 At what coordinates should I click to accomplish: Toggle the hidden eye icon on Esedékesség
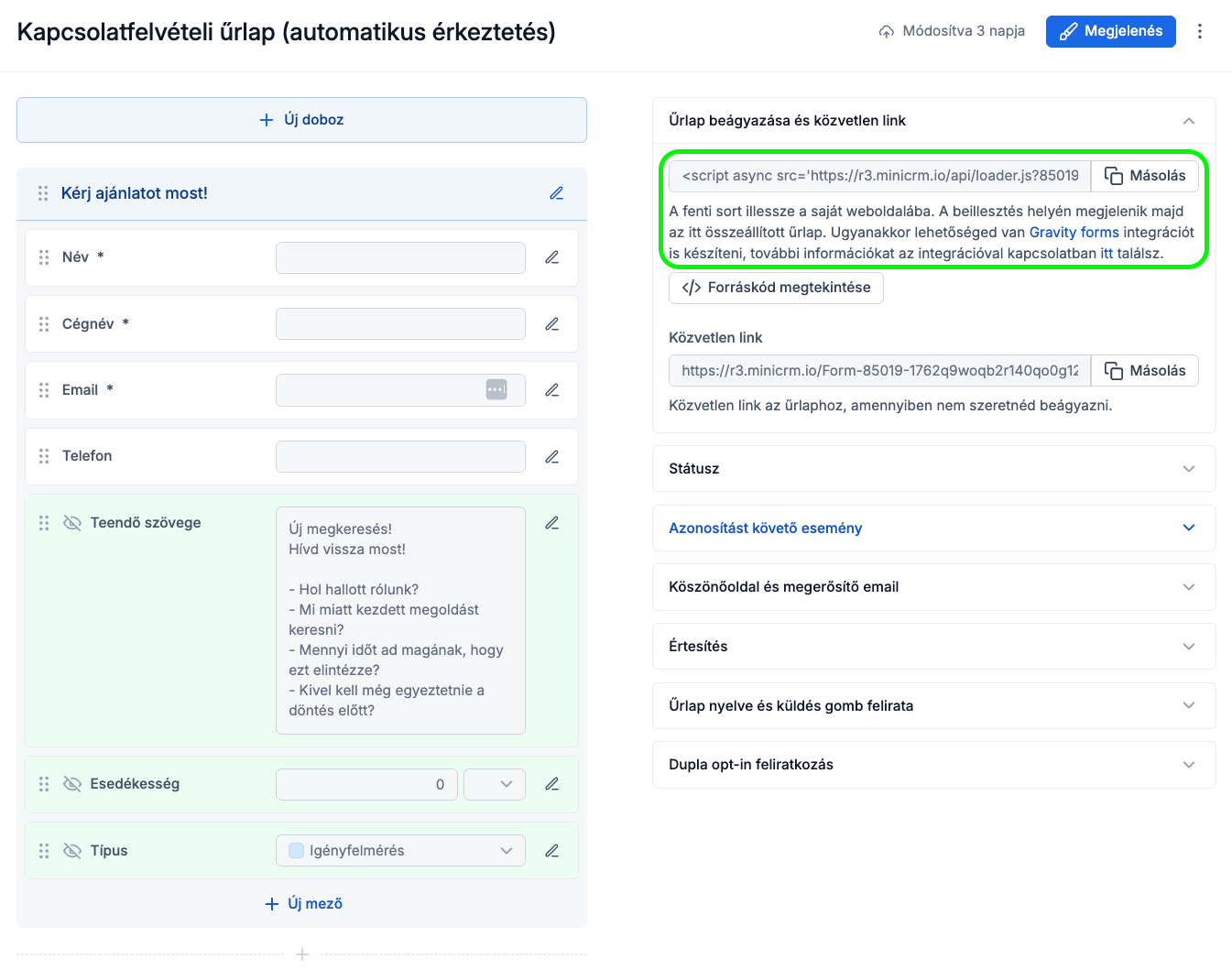pyautogui.click(x=72, y=784)
